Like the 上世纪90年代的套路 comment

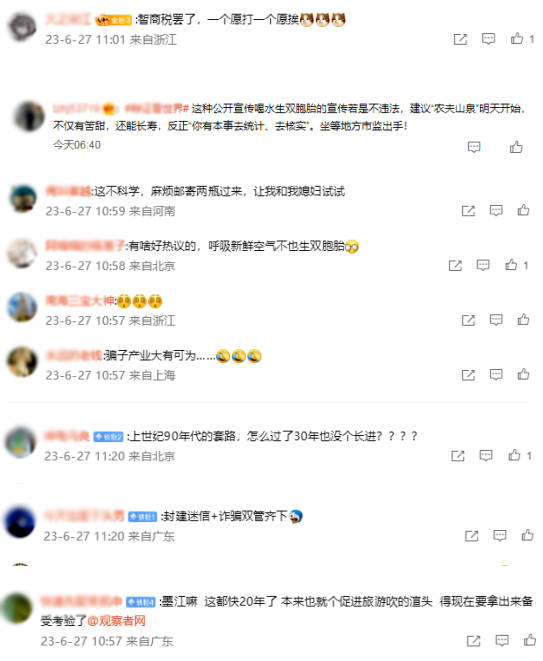coord(514,455)
